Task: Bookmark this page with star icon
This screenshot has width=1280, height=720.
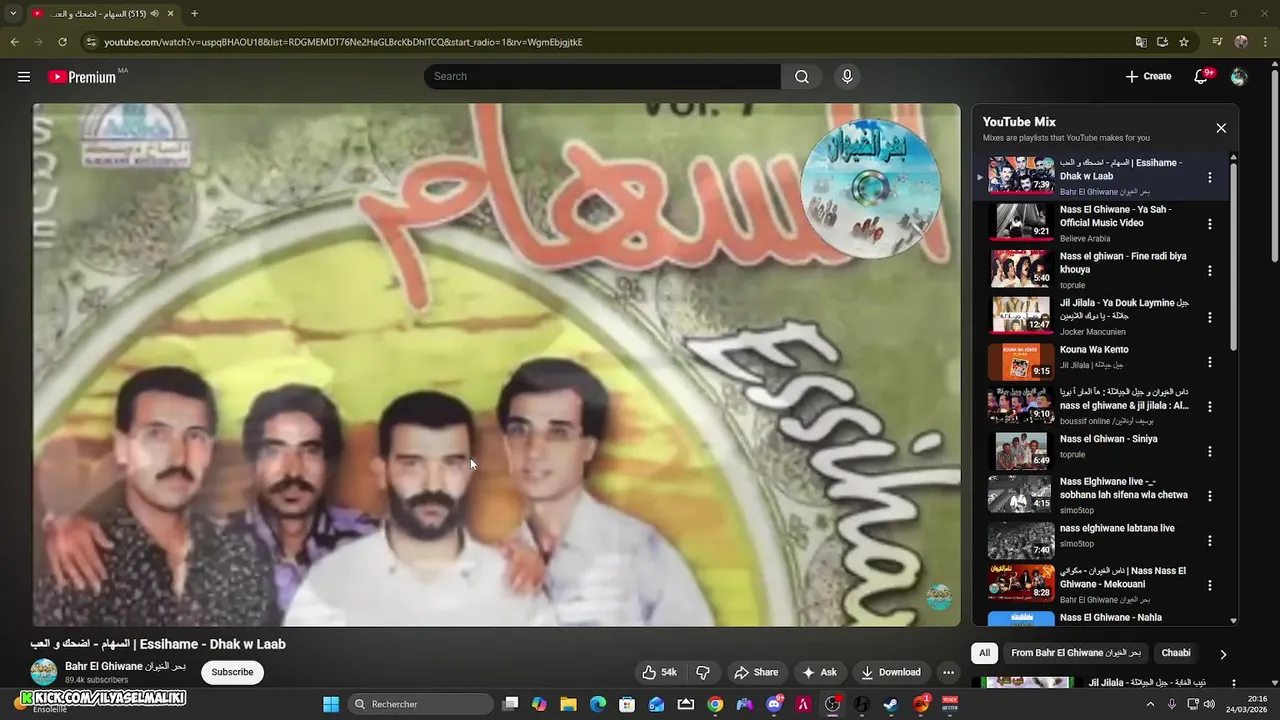Action: 1184,42
